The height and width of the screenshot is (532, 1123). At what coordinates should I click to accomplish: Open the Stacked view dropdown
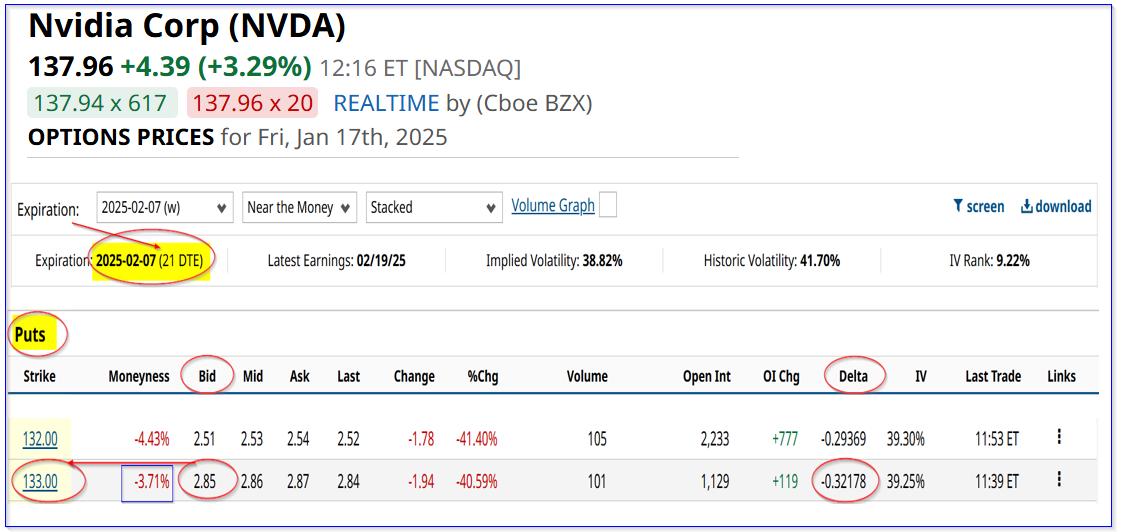pos(433,208)
